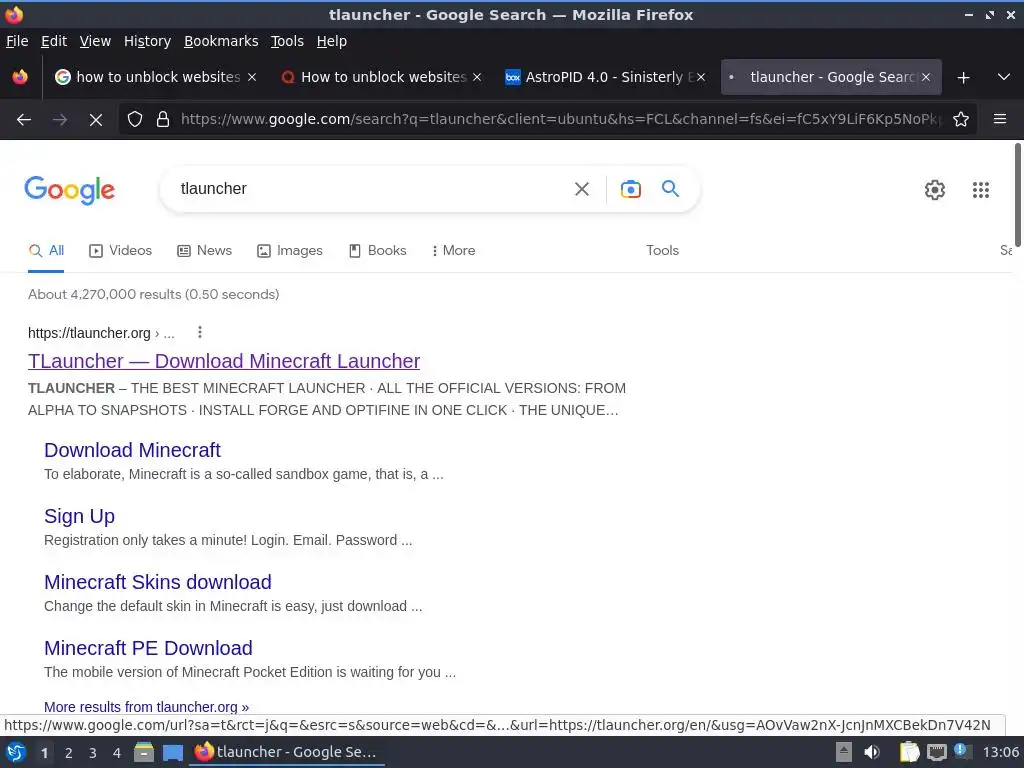Close the first 'how to unblock websites' Google tab
This screenshot has width=1024, height=768.
(252, 77)
